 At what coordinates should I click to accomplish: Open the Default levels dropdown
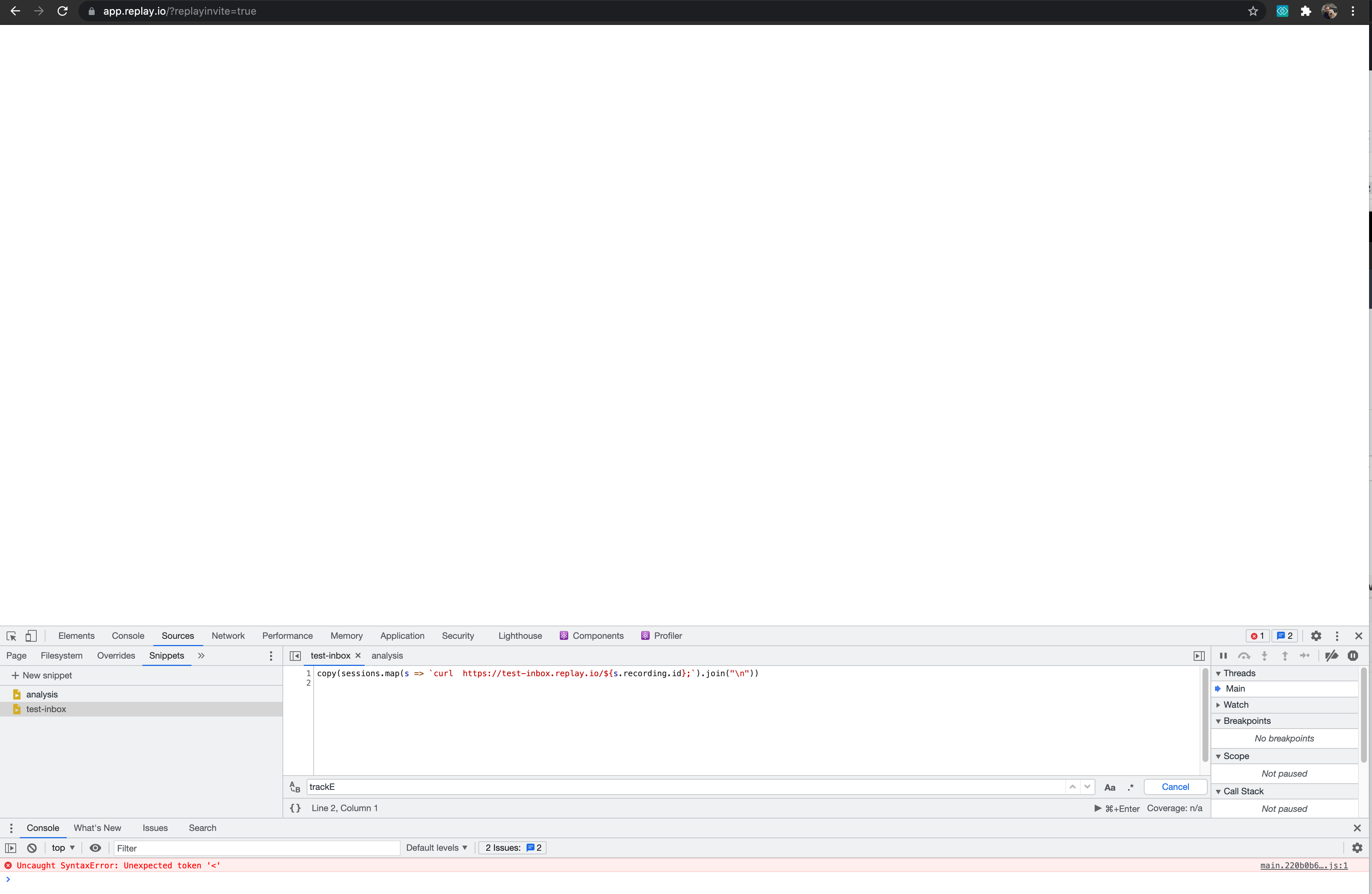(437, 848)
